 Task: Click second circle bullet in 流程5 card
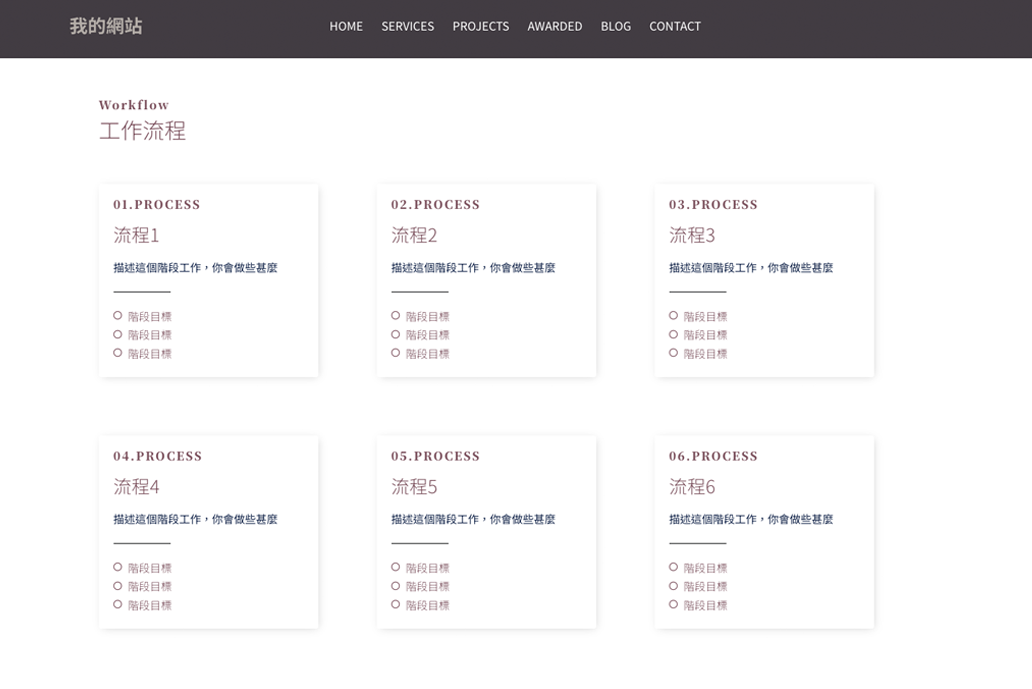coord(396,586)
